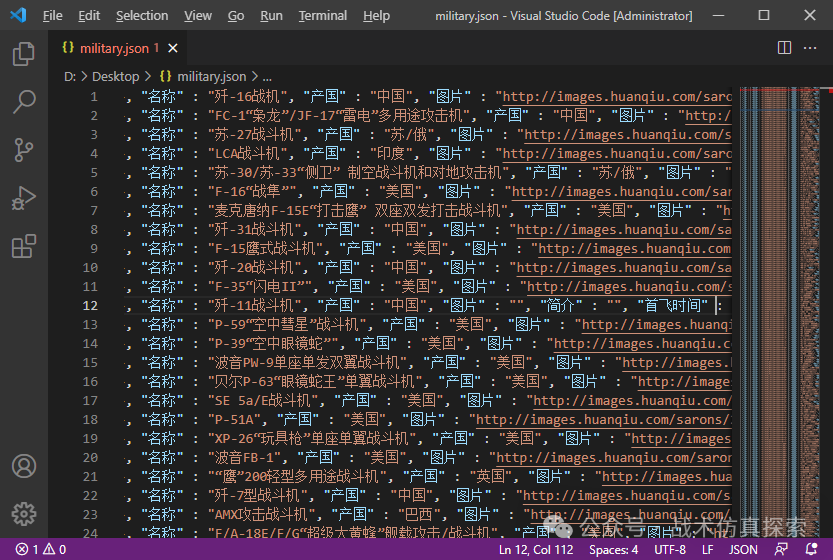This screenshot has height=560, width=833.
Task: Click text "波音FB-1" on line 20
Action: pos(244,457)
